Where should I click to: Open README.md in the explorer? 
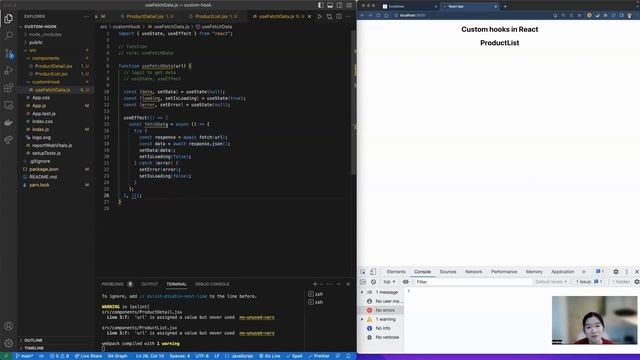[43, 177]
